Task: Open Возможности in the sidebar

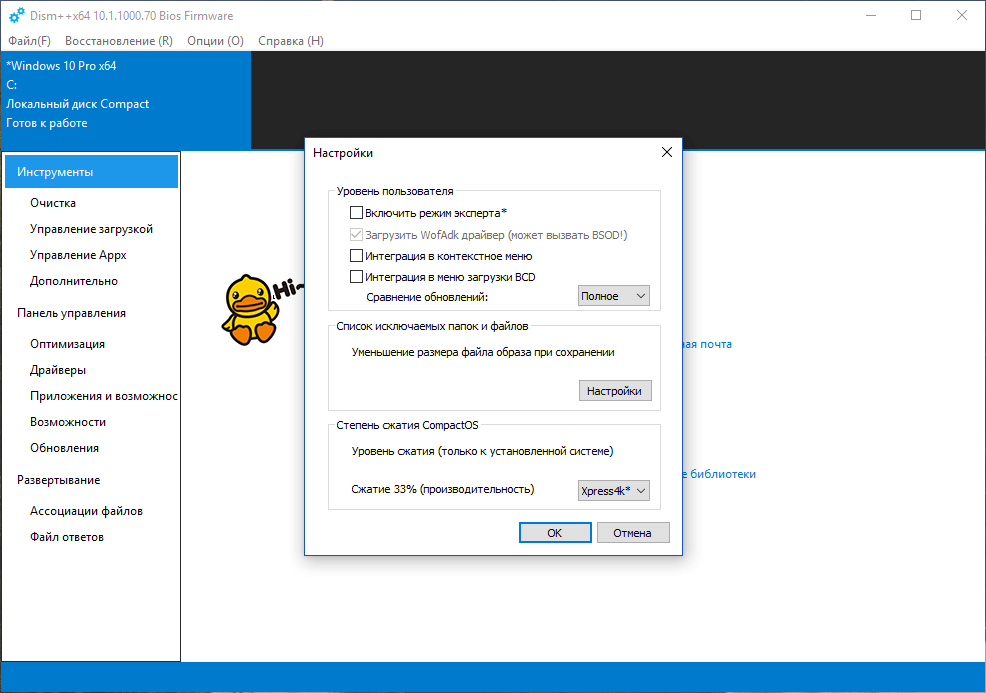Action: [68, 422]
